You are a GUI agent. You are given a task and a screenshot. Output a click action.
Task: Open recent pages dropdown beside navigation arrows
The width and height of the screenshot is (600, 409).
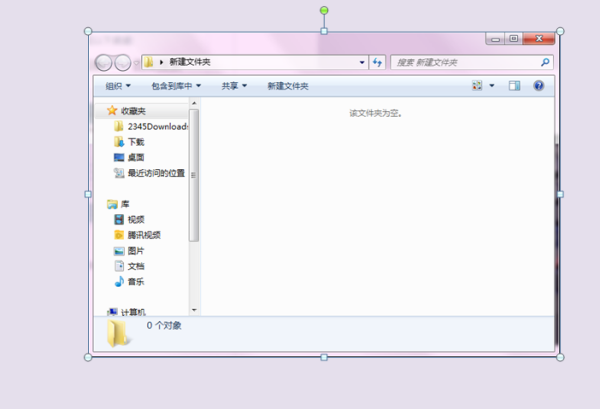tap(136, 63)
